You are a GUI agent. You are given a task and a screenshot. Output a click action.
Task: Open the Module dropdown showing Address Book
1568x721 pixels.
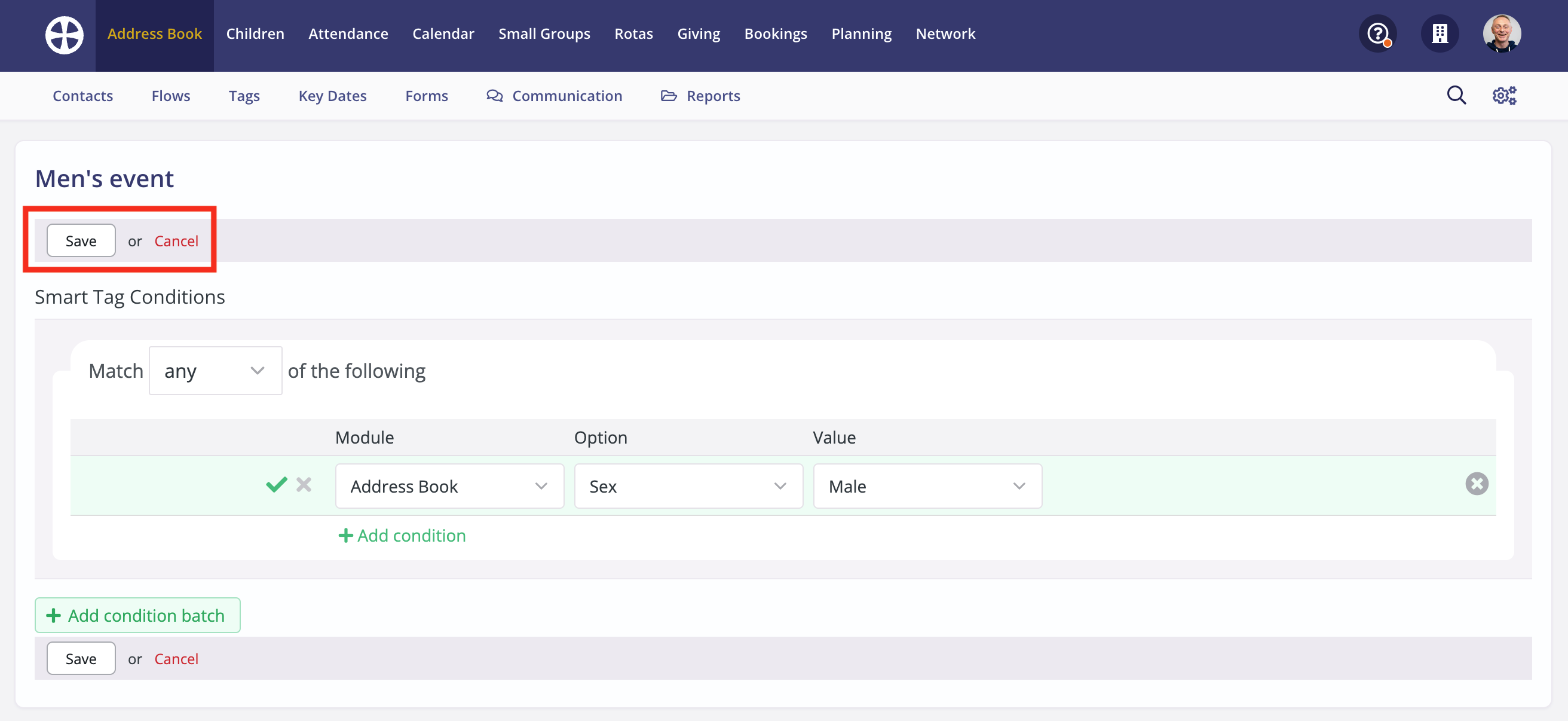tap(449, 485)
